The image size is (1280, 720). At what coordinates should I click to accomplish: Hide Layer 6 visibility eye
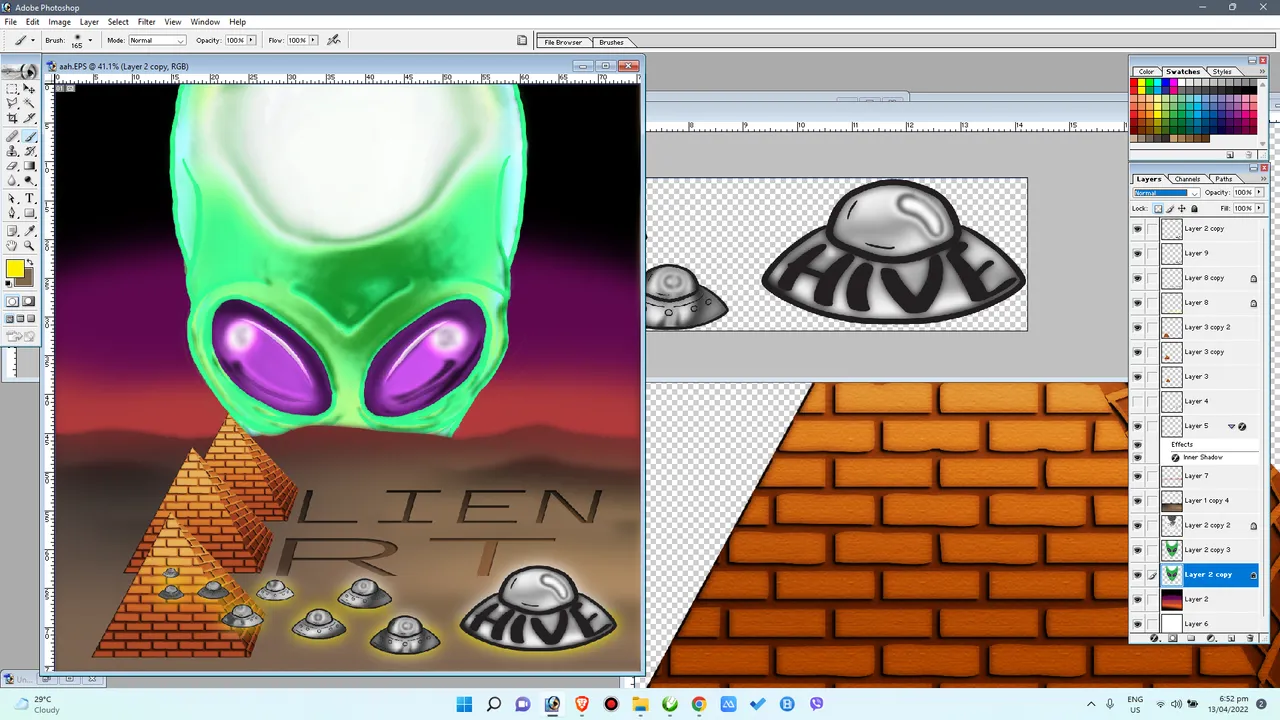(x=1137, y=624)
